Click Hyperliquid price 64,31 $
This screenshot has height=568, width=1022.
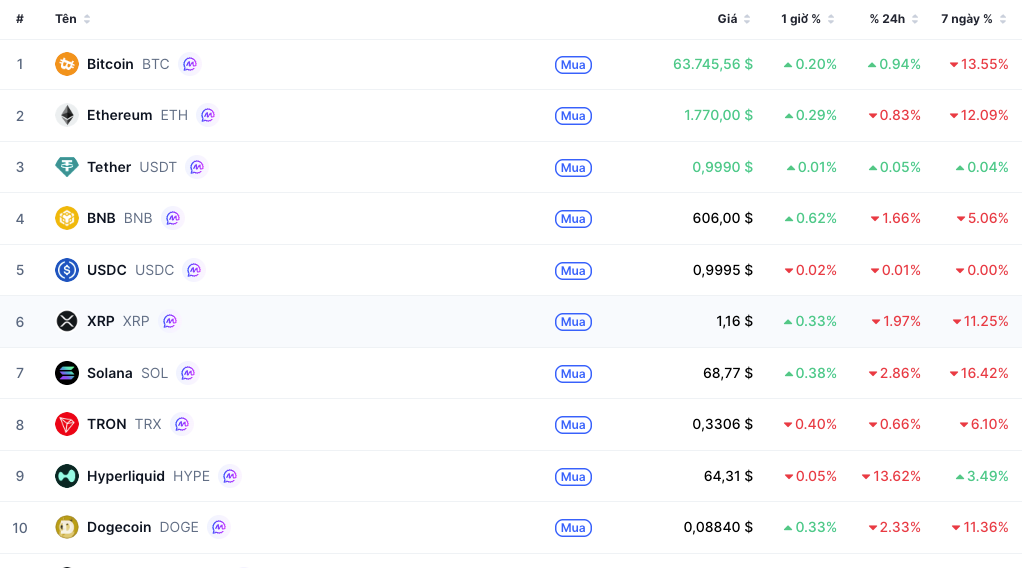(x=728, y=476)
